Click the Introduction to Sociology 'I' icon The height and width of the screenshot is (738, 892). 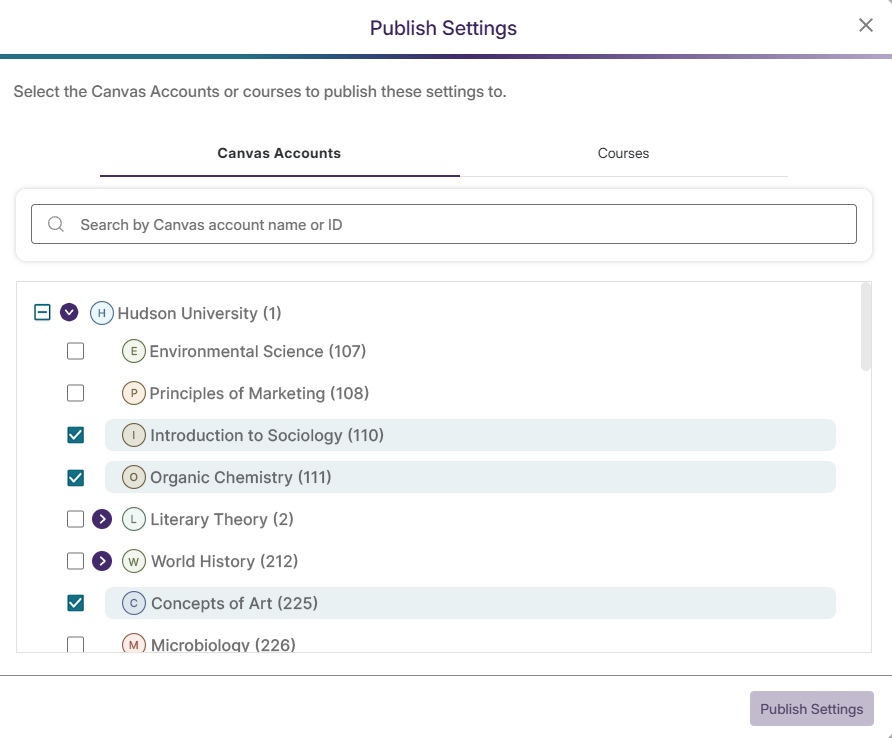coord(134,435)
